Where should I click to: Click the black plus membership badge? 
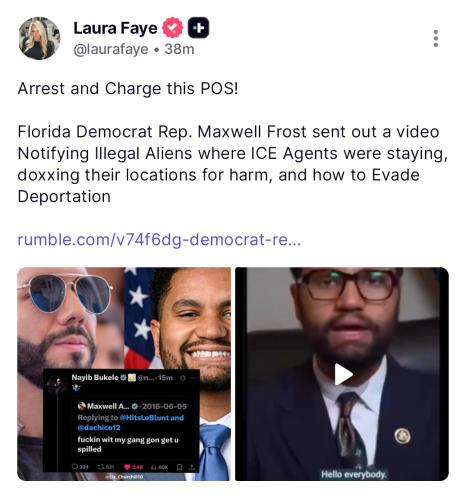(x=199, y=28)
